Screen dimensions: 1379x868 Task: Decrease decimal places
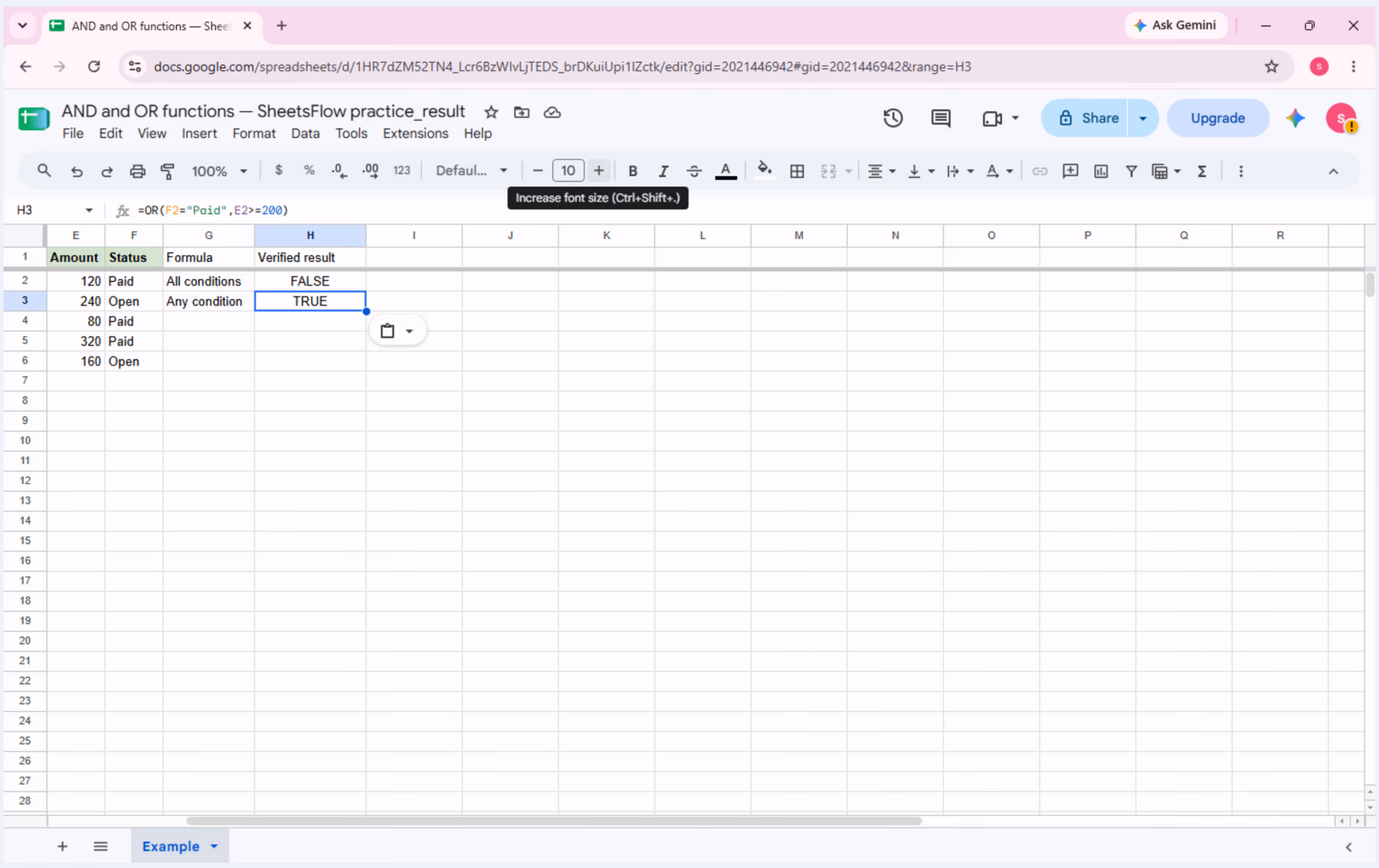pyautogui.click(x=339, y=171)
